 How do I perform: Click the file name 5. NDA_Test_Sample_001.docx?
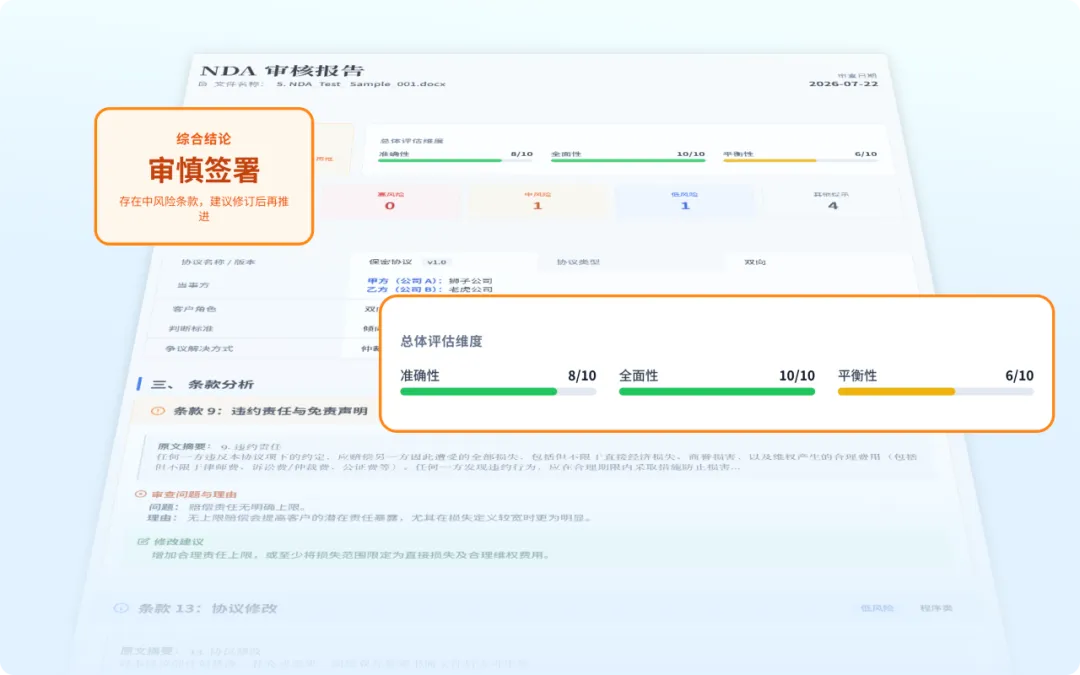pyautogui.click(x=361, y=84)
